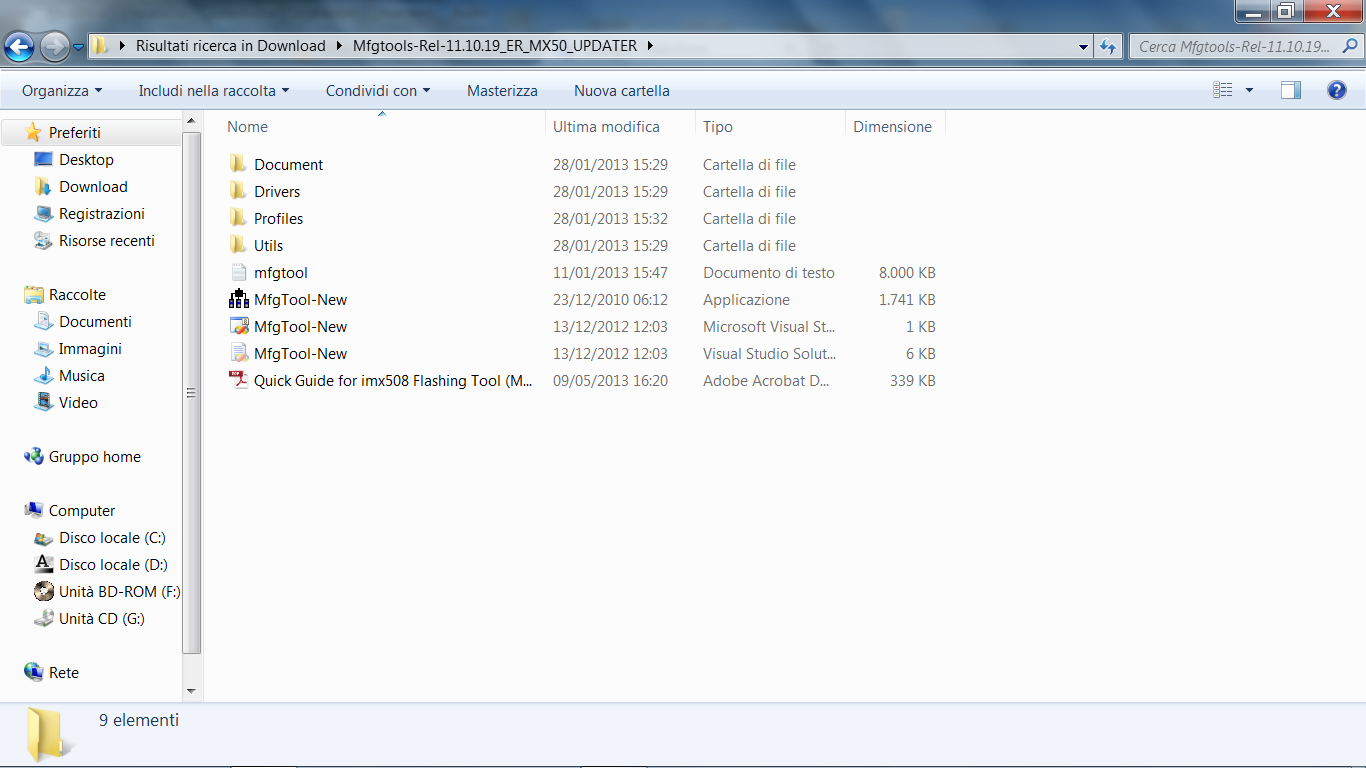Select Computer in the navigation pane

point(82,510)
